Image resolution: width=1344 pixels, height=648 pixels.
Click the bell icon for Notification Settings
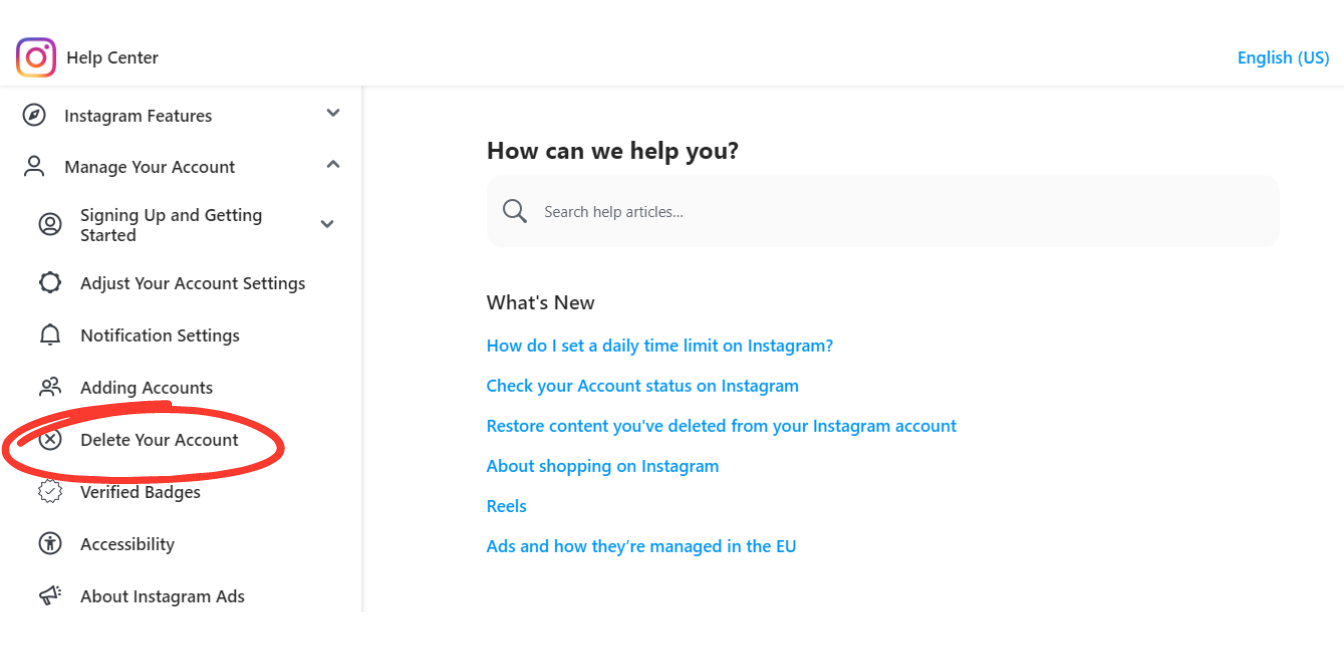tap(50, 335)
